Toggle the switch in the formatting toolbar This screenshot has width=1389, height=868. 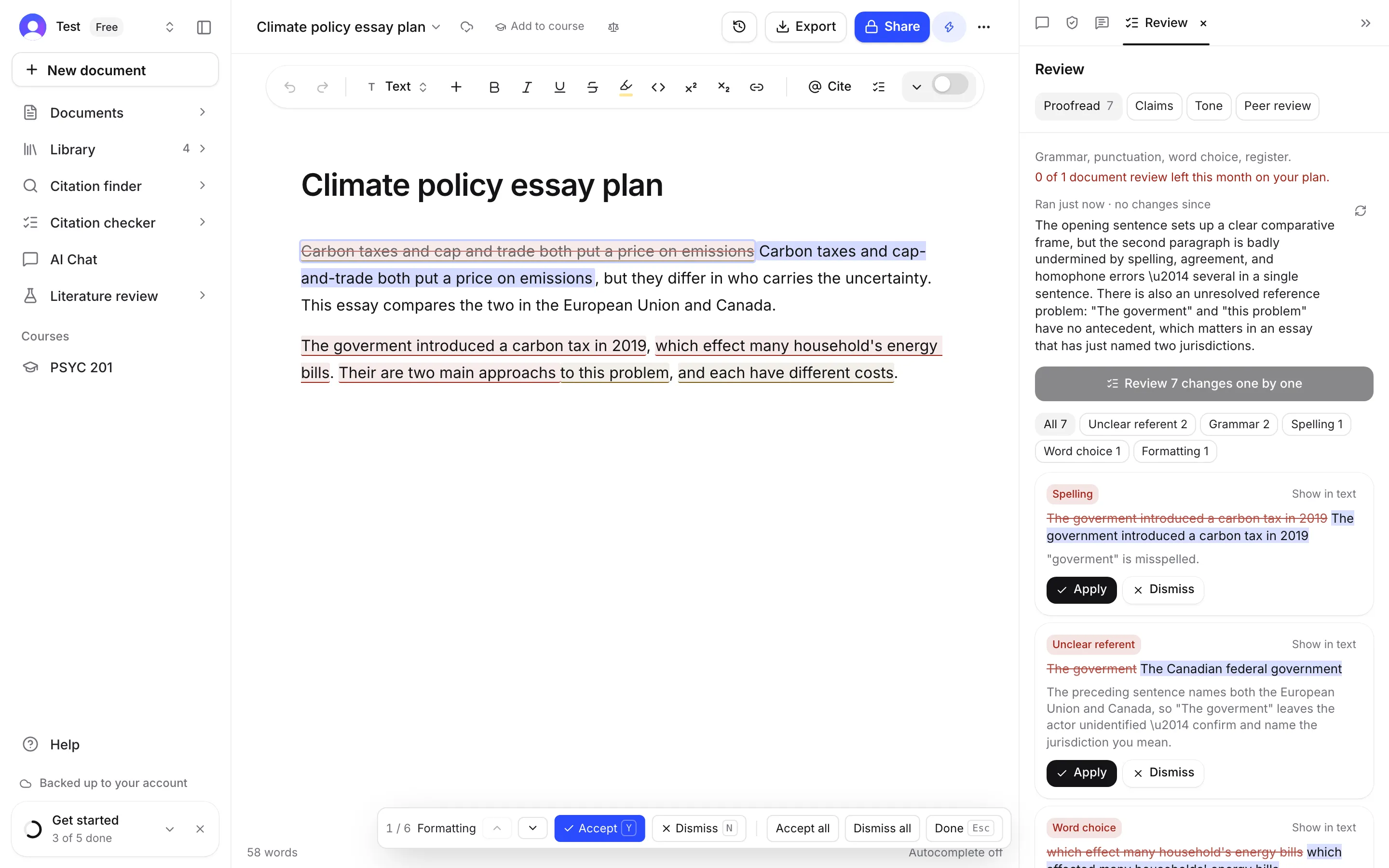pyautogui.click(x=951, y=85)
